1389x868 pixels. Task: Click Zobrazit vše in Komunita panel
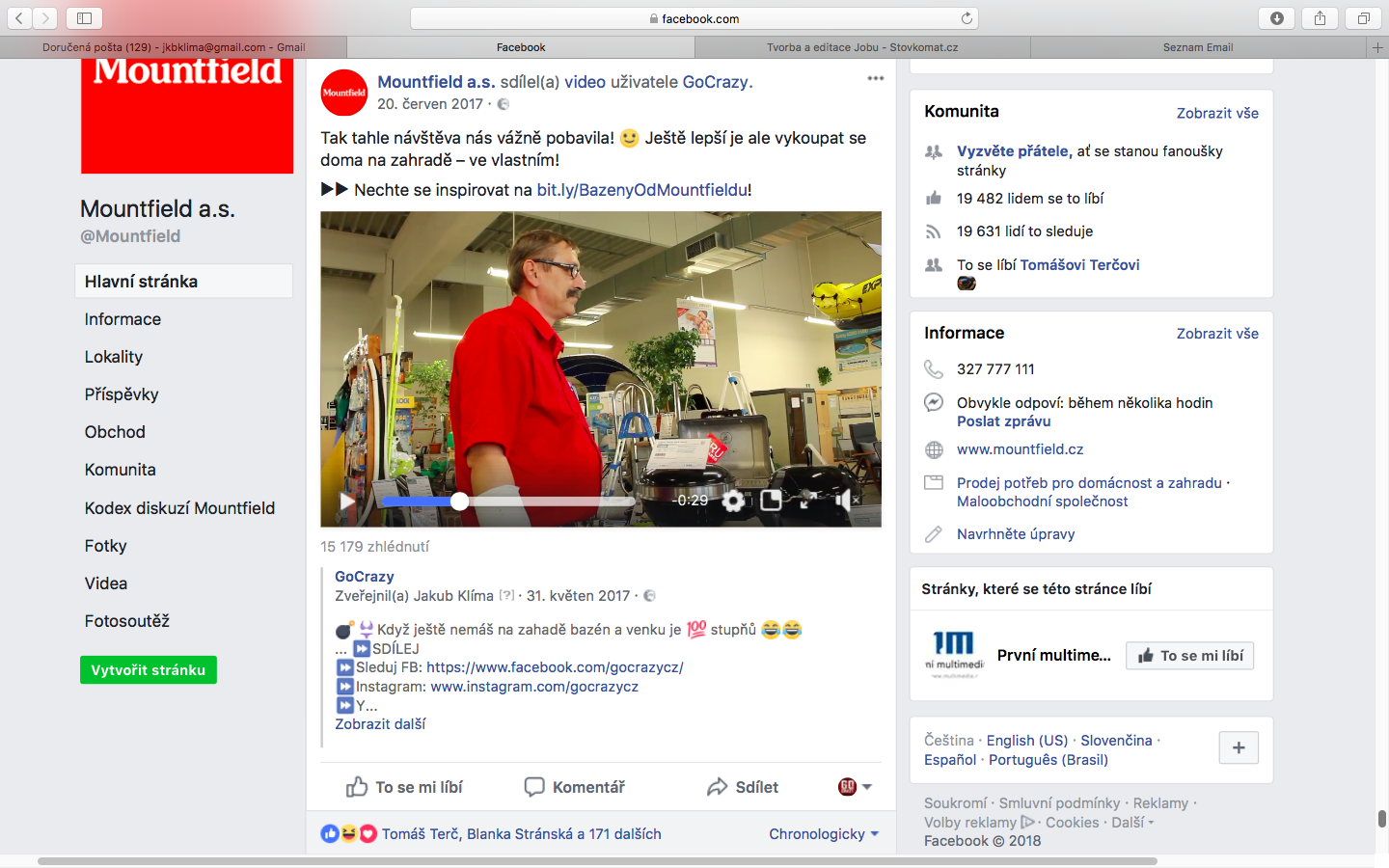point(1217,113)
